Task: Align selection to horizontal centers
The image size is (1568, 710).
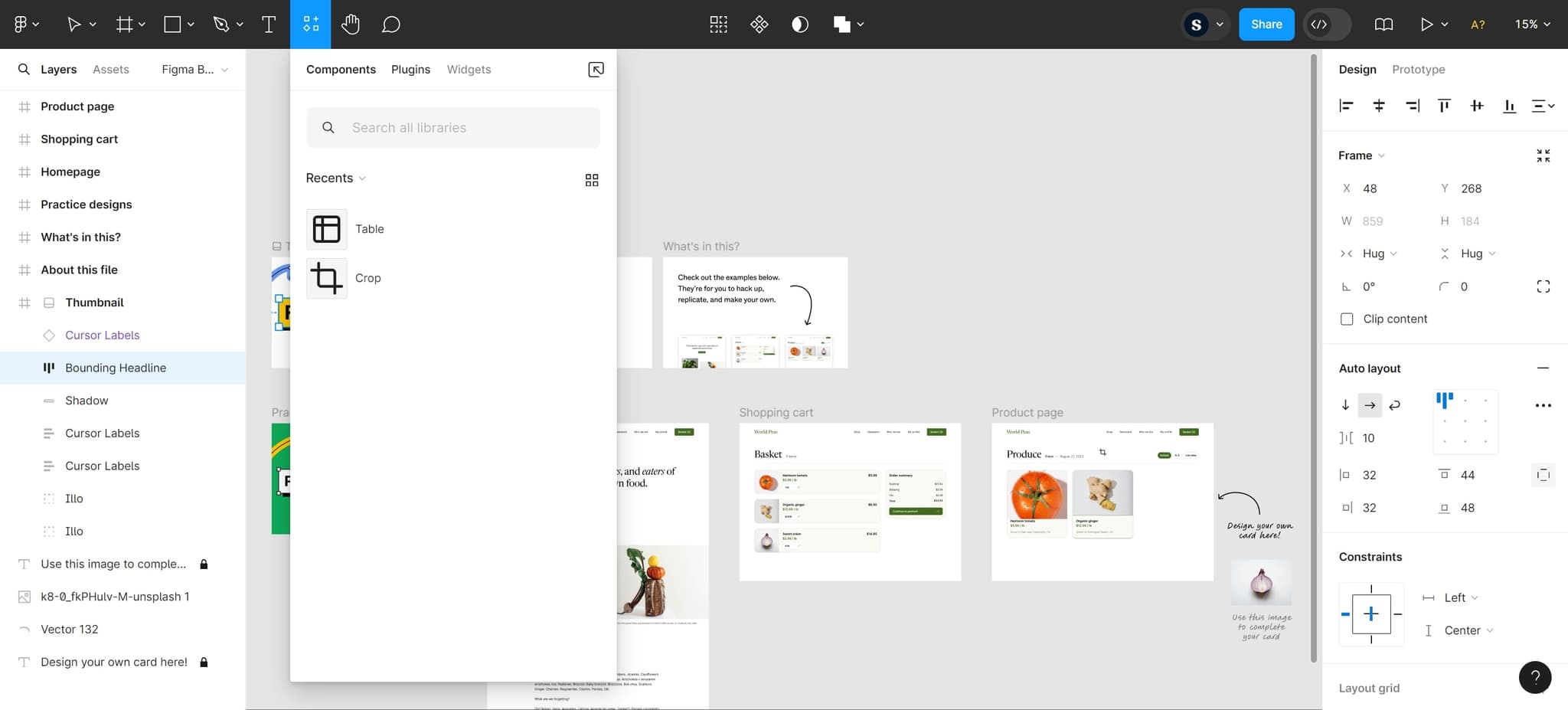Action: [1379, 106]
